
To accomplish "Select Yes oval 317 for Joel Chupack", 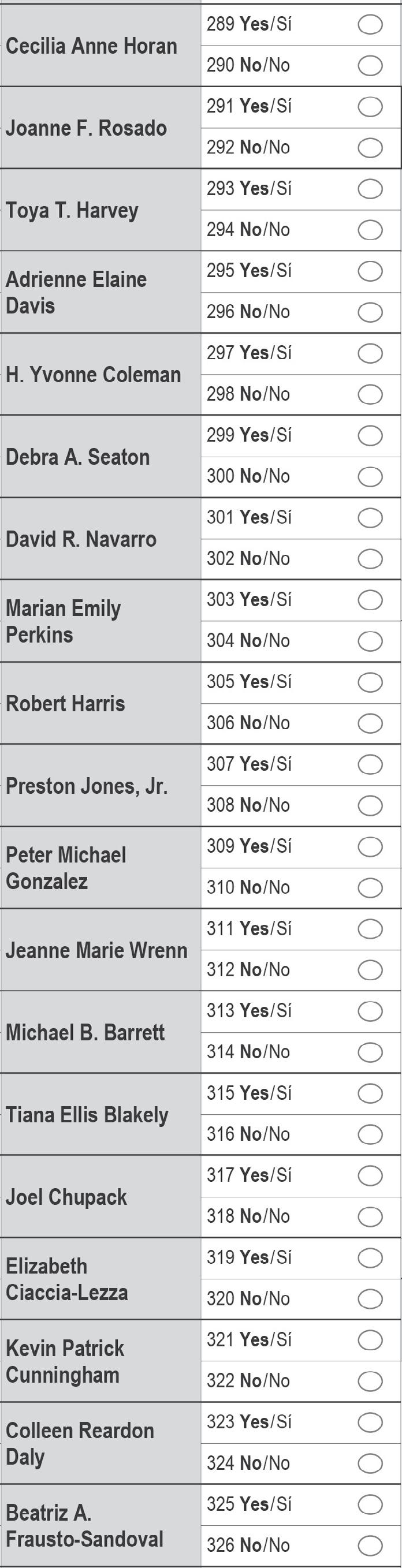I will 370,1175.
